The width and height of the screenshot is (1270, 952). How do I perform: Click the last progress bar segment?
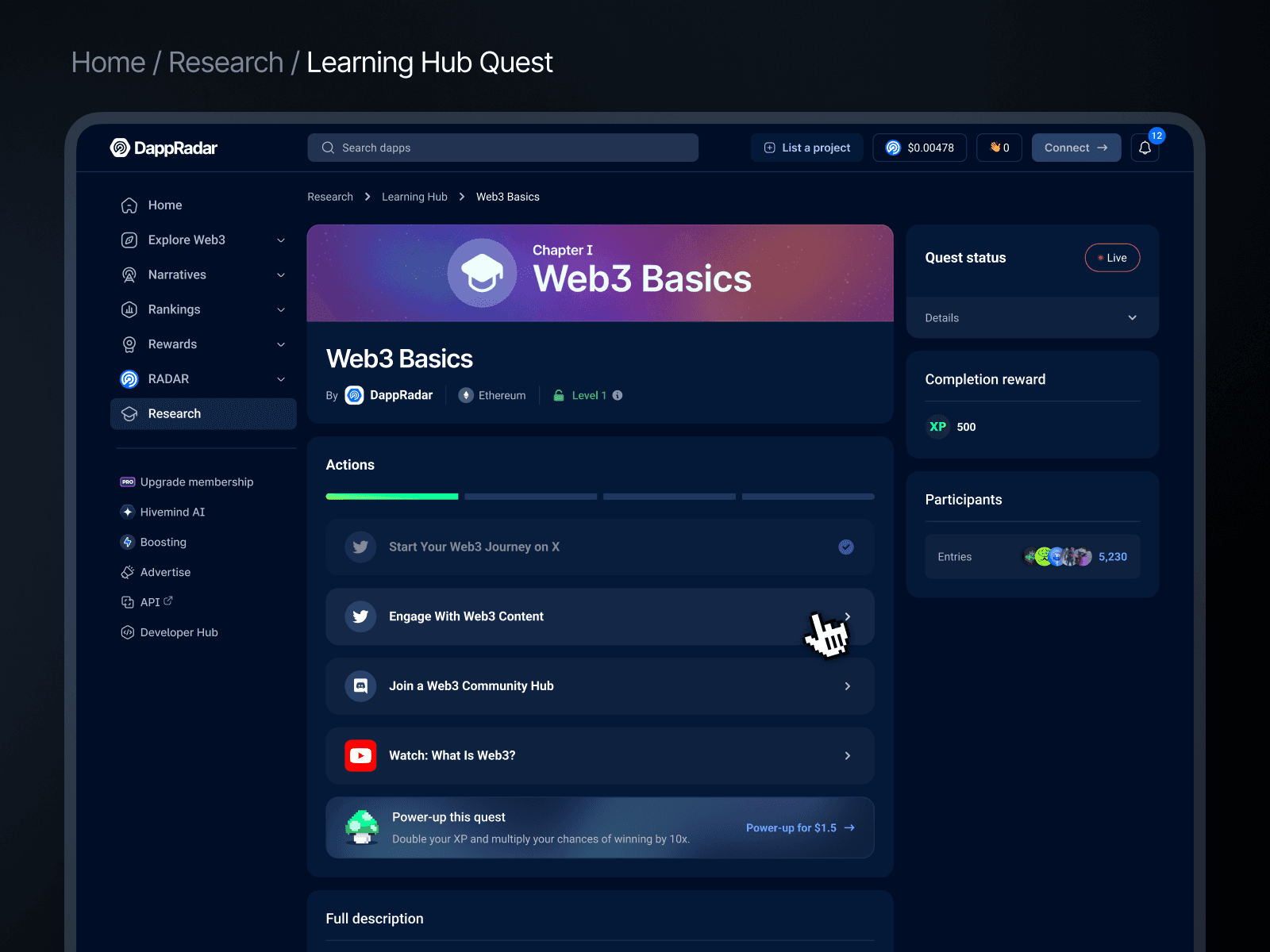[x=808, y=497]
